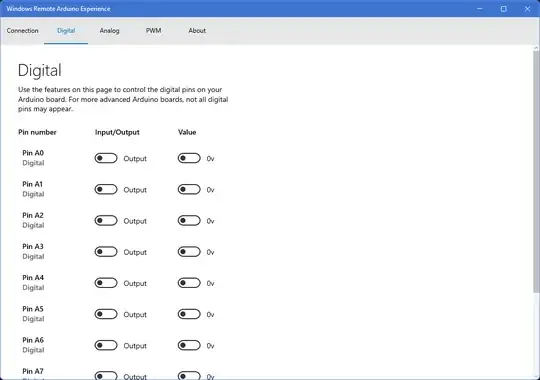Toggle Pin A6 input/output mode switch
The height and width of the screenshot is (380, 540).
[106, 346]
